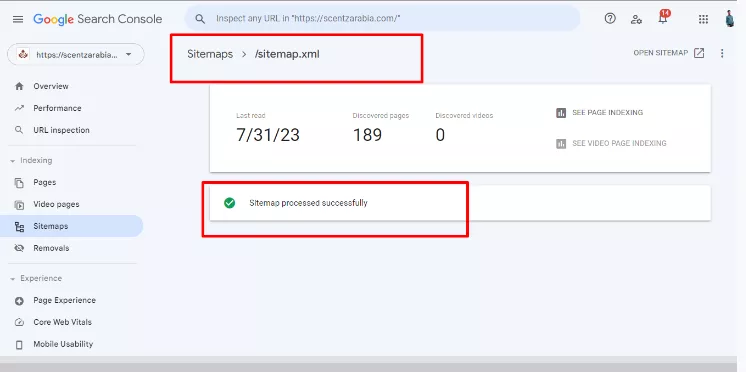746x372 pixels.
Task: Click the search magnifier icon in URL bar
Action: click(200, 19)
